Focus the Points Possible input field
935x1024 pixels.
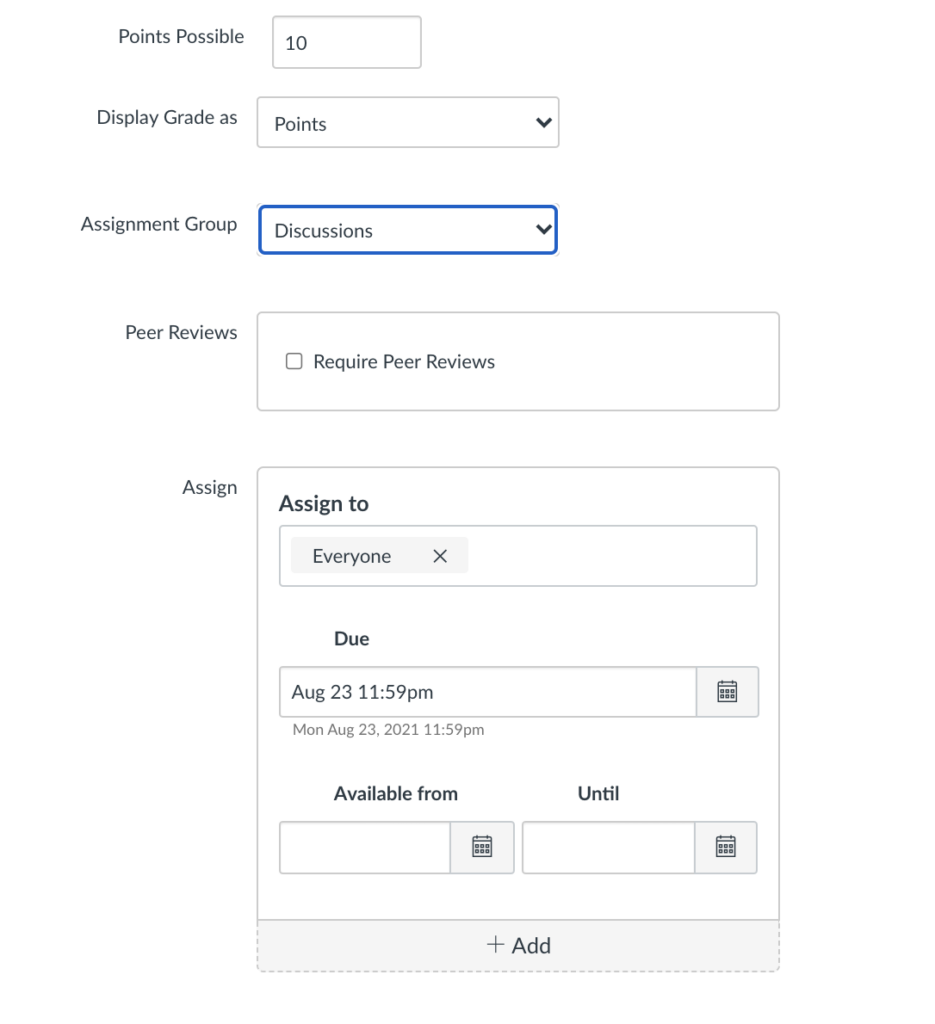(346, 43)
